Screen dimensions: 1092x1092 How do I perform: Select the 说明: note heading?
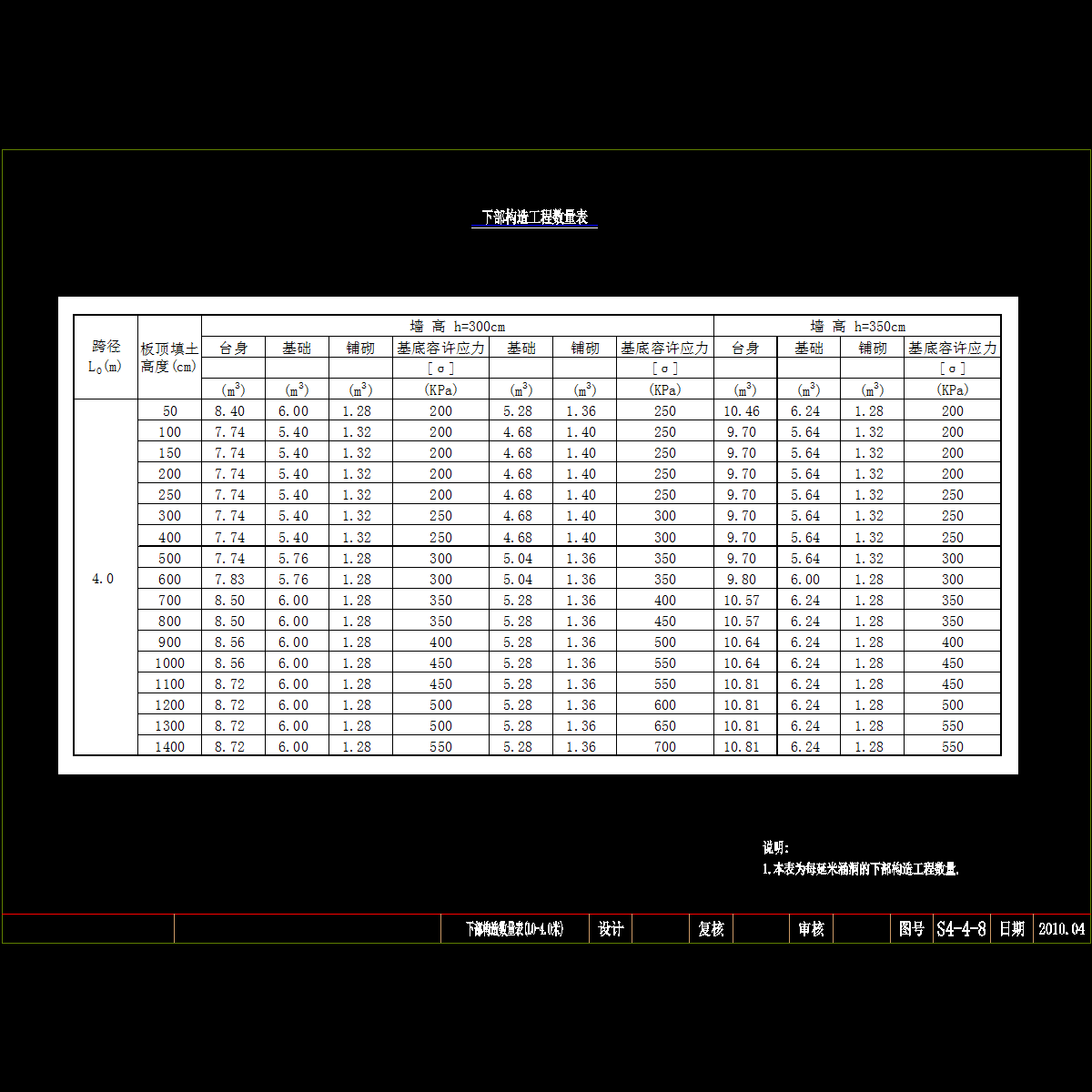click(x=775, y=847)
